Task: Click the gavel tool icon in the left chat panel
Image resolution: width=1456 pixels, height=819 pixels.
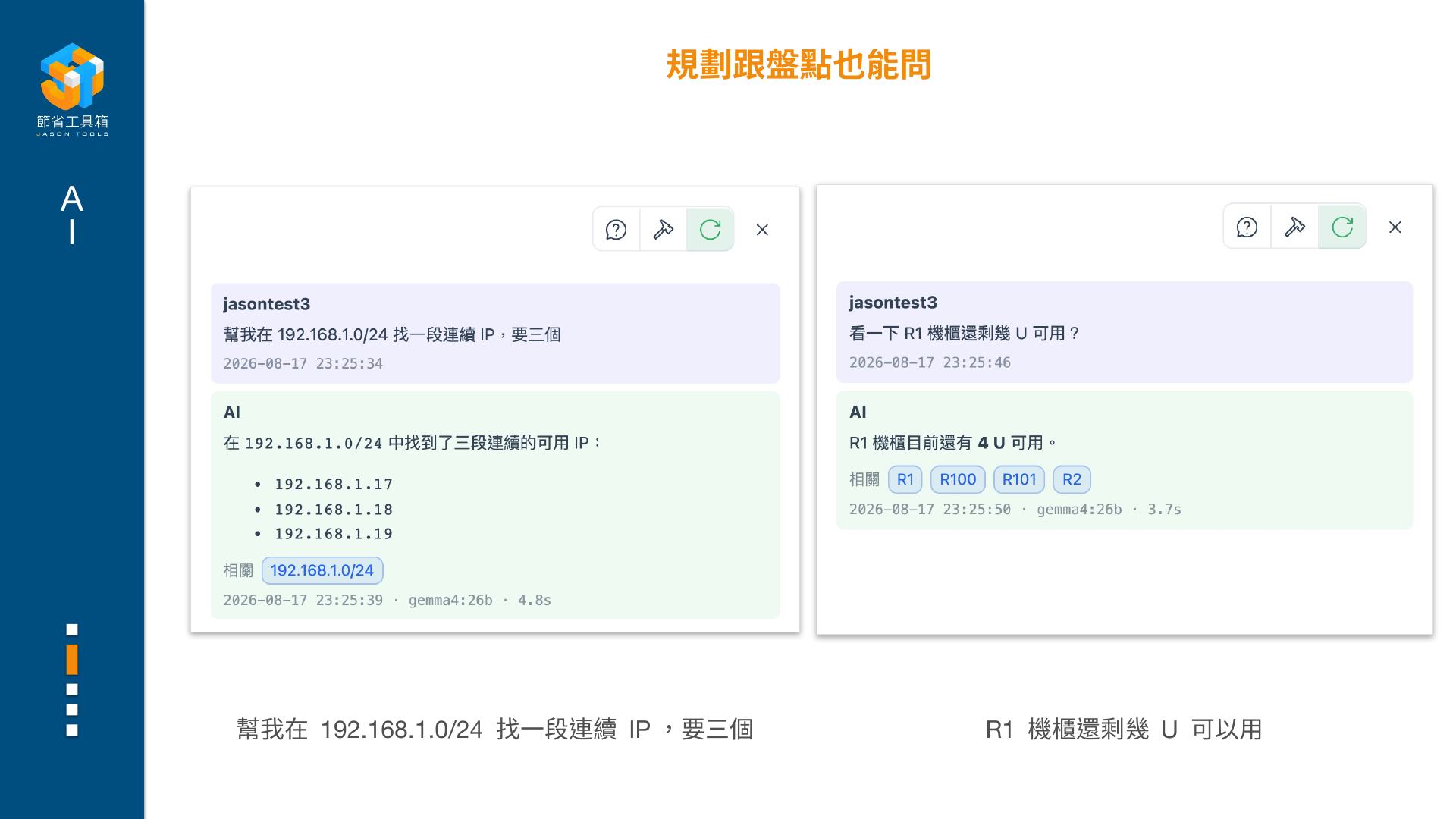Action: 663,229
